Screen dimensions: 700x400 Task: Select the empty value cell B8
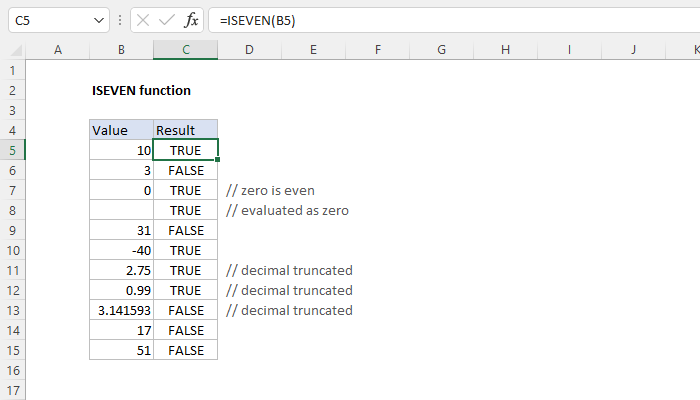click(121, 210)
